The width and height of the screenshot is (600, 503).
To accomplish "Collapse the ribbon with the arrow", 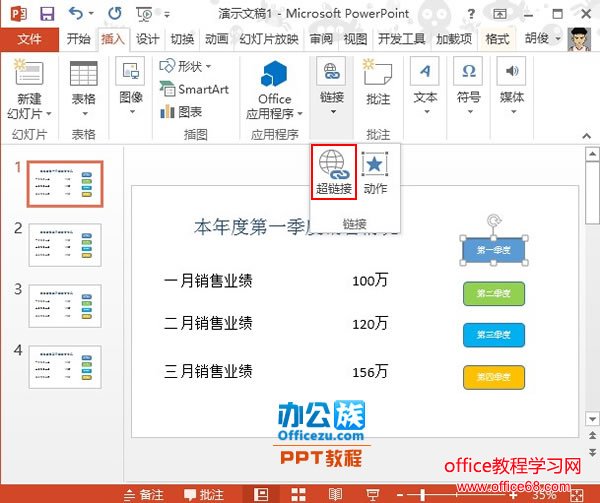I will [x=586, y=136].
